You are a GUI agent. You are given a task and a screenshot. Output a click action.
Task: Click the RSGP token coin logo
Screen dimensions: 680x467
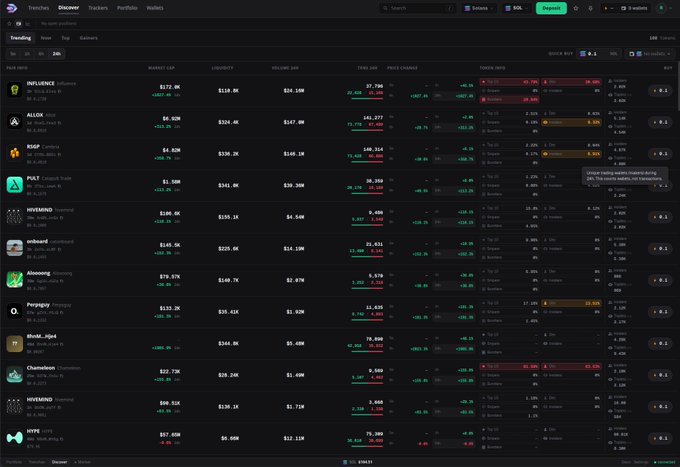coord(14,153)
